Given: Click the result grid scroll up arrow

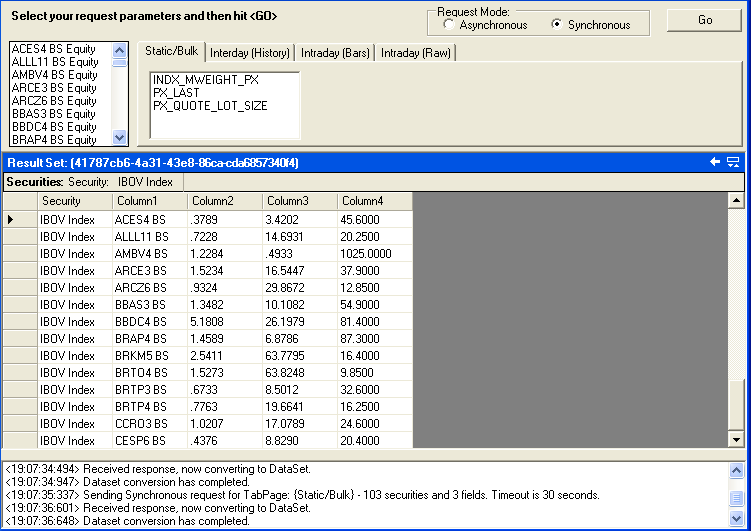Looking at the screenshot, I should click(736, 200).
